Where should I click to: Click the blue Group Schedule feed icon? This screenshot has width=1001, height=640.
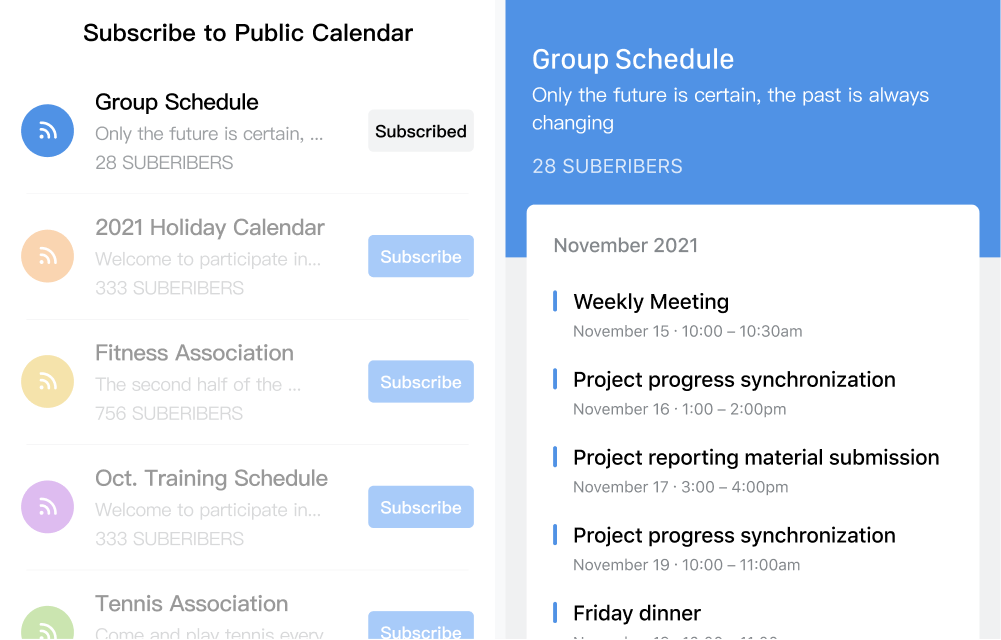coord(47,131)
